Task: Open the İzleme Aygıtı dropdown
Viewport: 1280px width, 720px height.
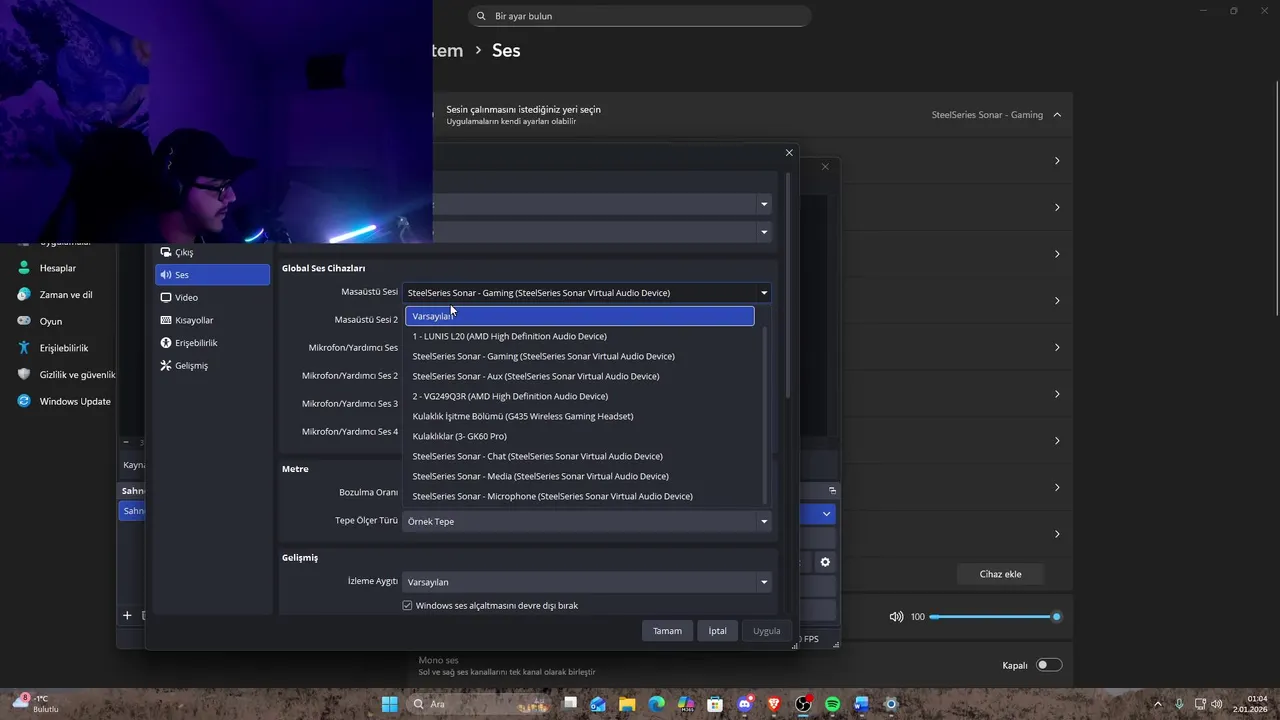Action: coord(587,582)
